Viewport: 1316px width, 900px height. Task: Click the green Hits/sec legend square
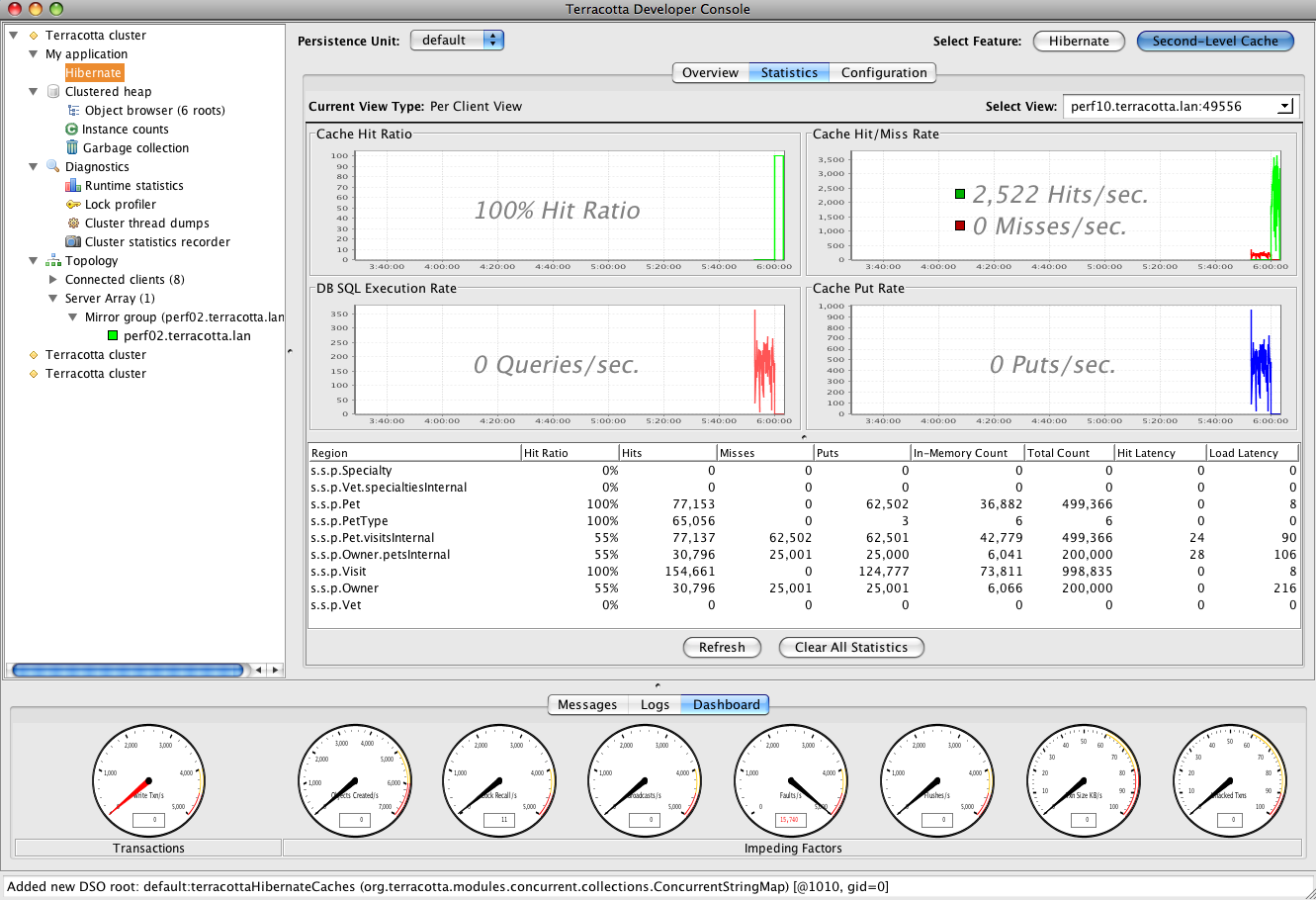coord(959,195)
